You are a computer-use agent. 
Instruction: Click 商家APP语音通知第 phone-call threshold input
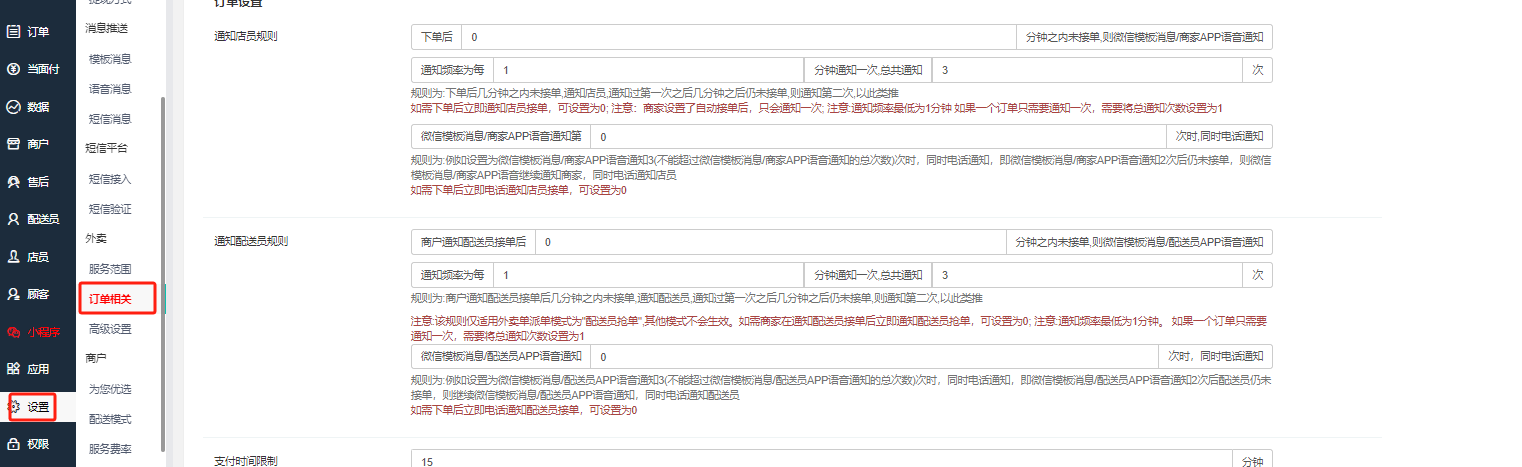point(878,137)
